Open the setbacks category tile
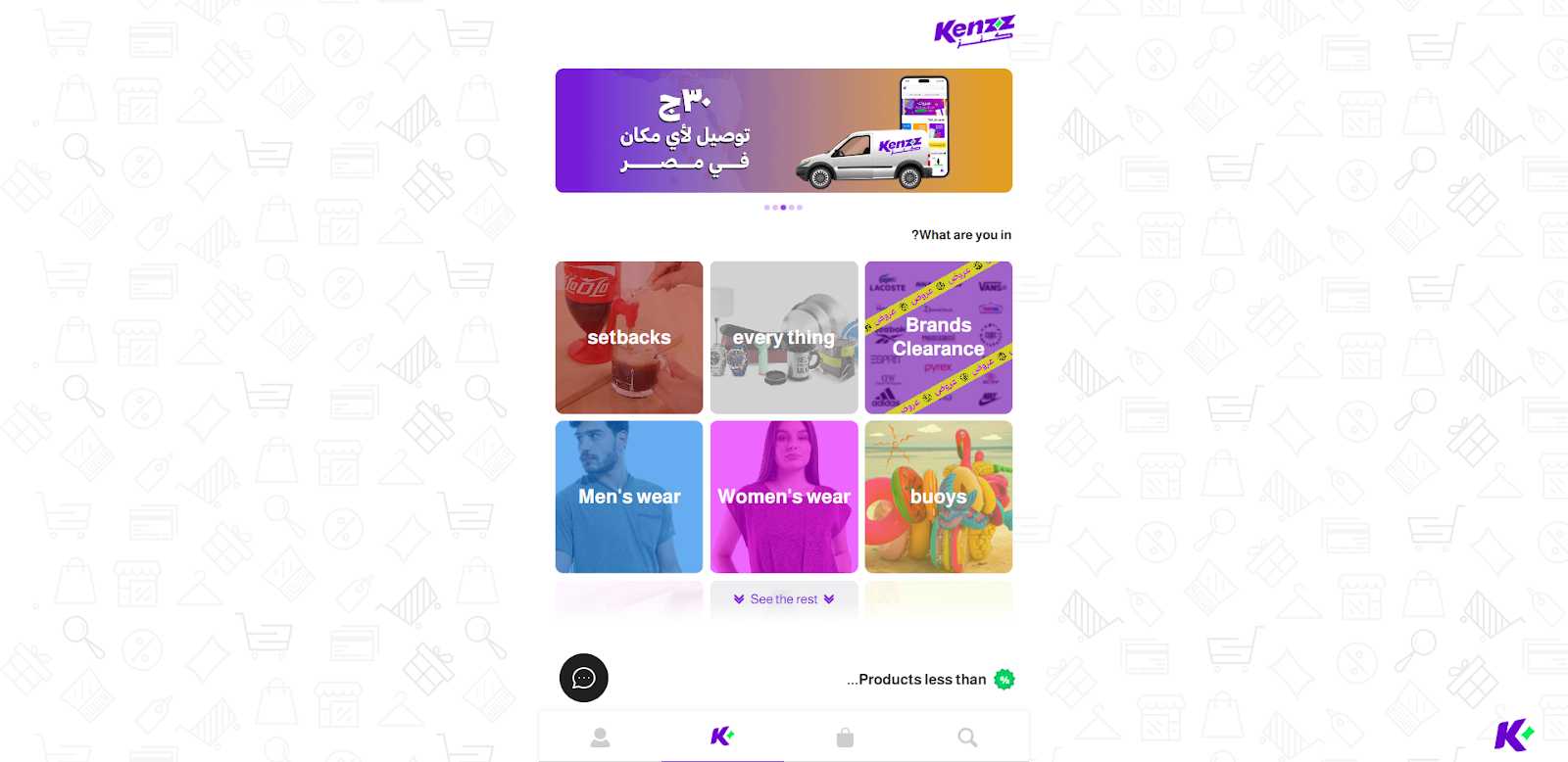1568x762 pixels. 629,337
